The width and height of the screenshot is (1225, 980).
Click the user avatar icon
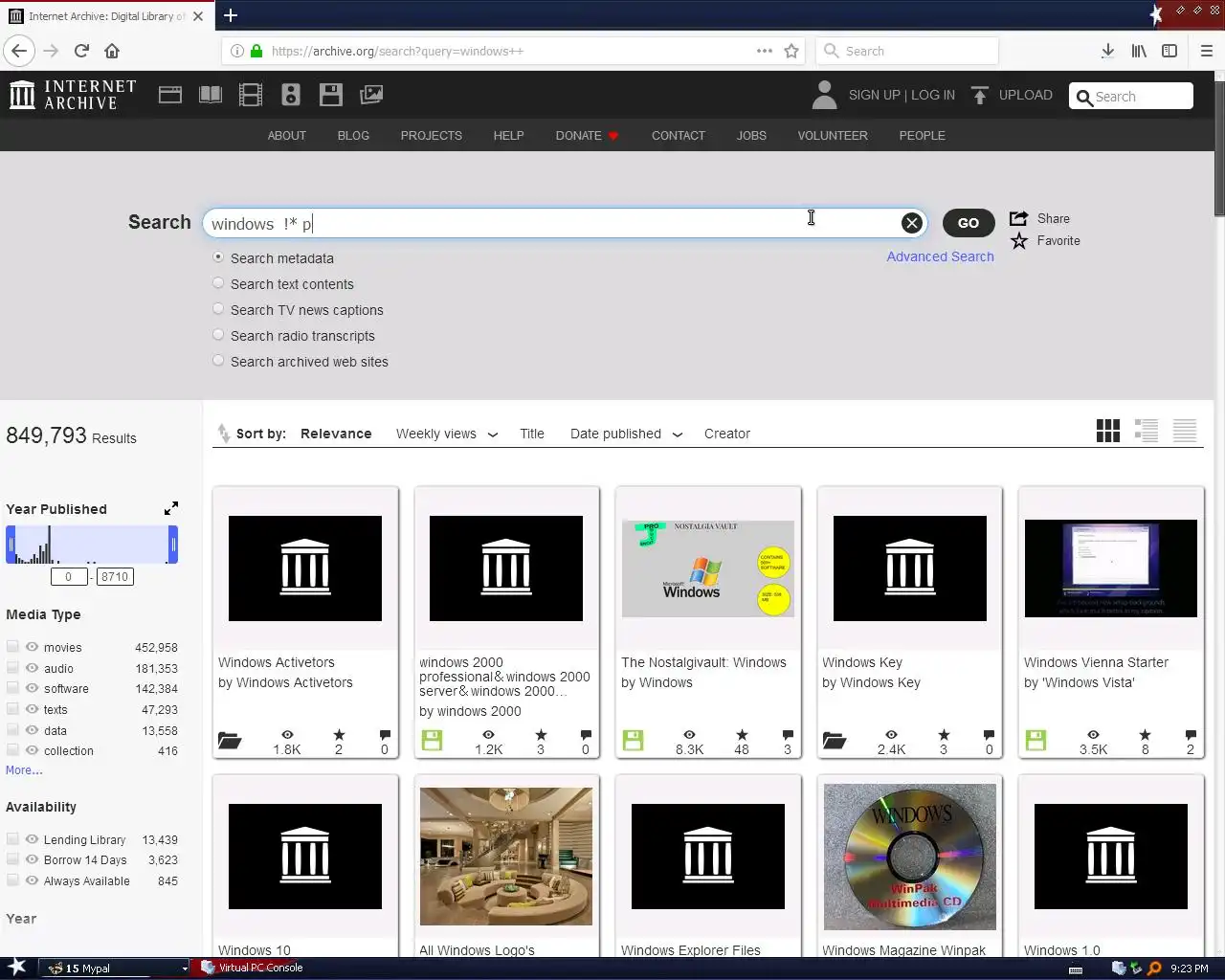pyautogui.click(x=823, y=95)
